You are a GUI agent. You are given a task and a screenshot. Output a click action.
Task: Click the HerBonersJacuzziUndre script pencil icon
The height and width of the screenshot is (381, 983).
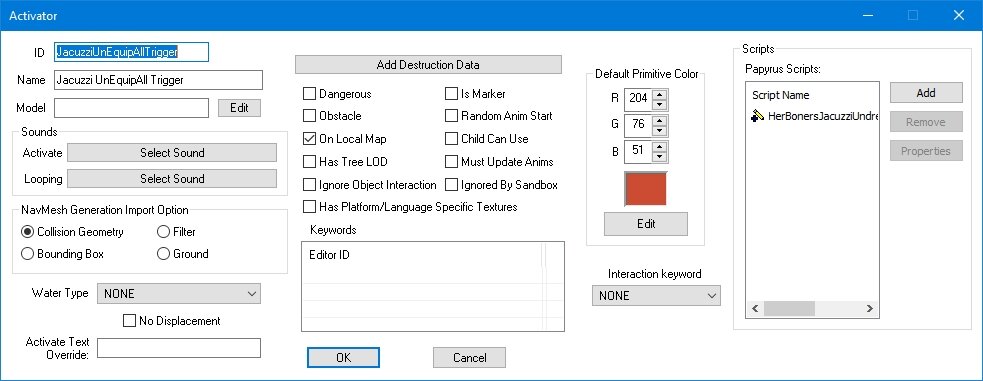click(757, 116)
